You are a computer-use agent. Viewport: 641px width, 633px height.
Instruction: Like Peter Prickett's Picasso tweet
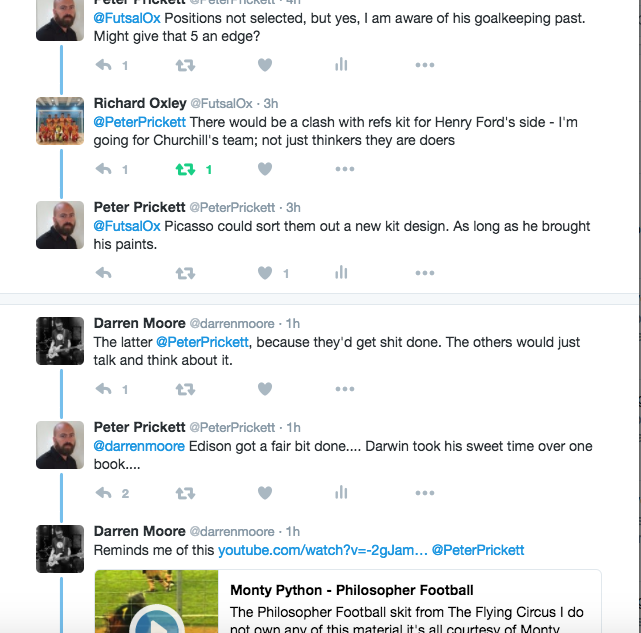click(265, 273)
